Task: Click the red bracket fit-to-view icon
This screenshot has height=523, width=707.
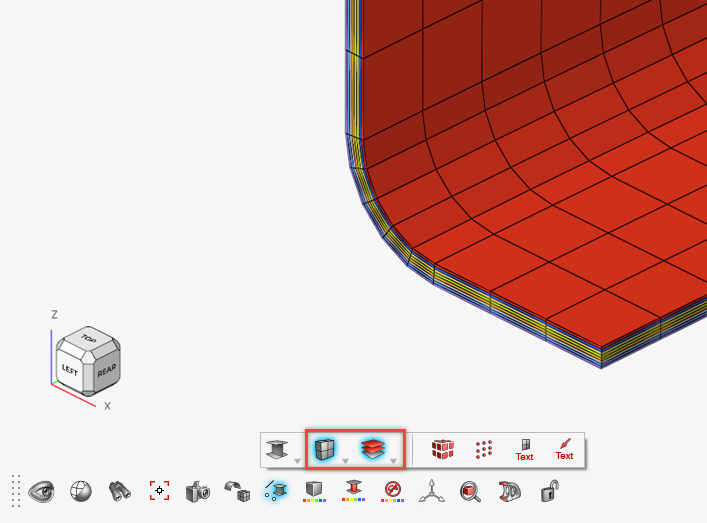Action: point(159,491)
